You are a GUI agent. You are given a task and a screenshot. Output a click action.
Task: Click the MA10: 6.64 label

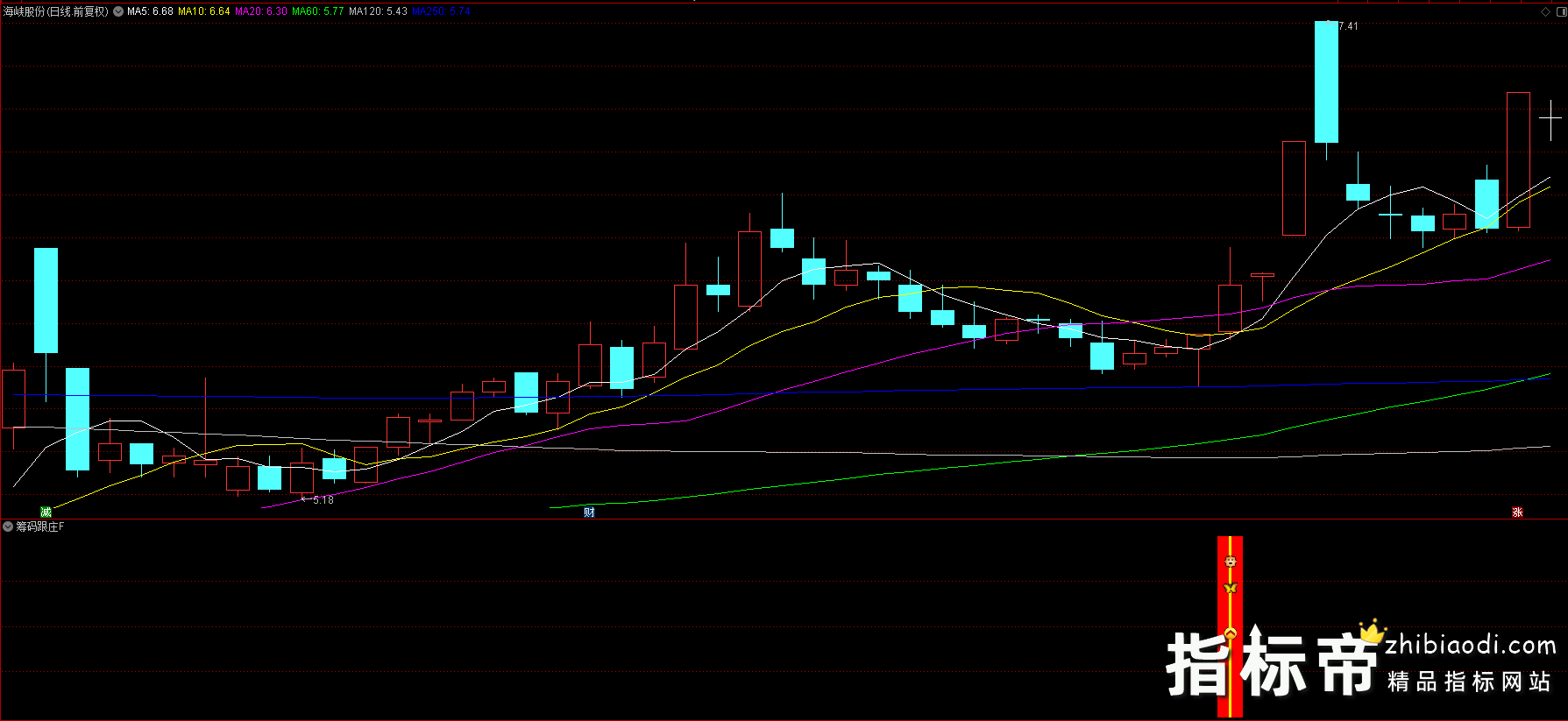[x=204, y=11]
